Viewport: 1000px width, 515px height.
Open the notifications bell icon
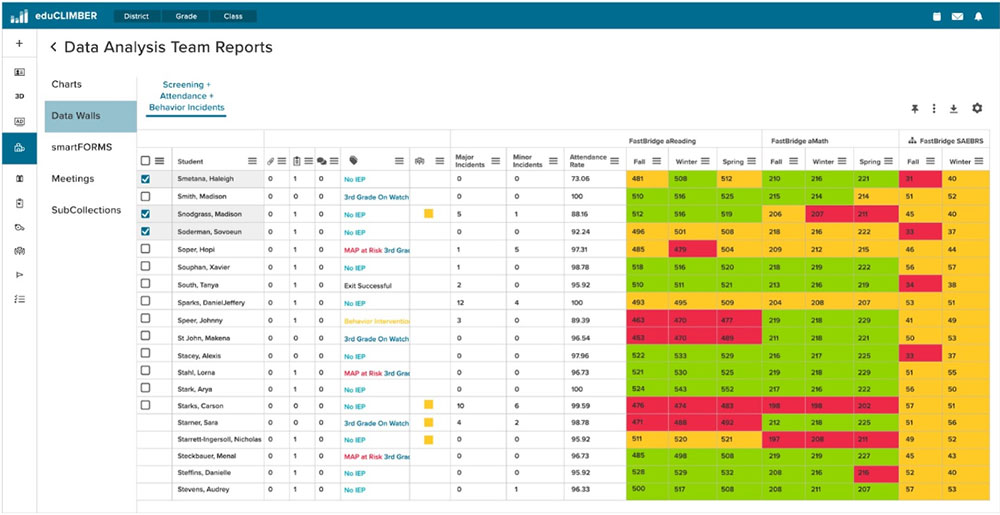click(978, 16)
